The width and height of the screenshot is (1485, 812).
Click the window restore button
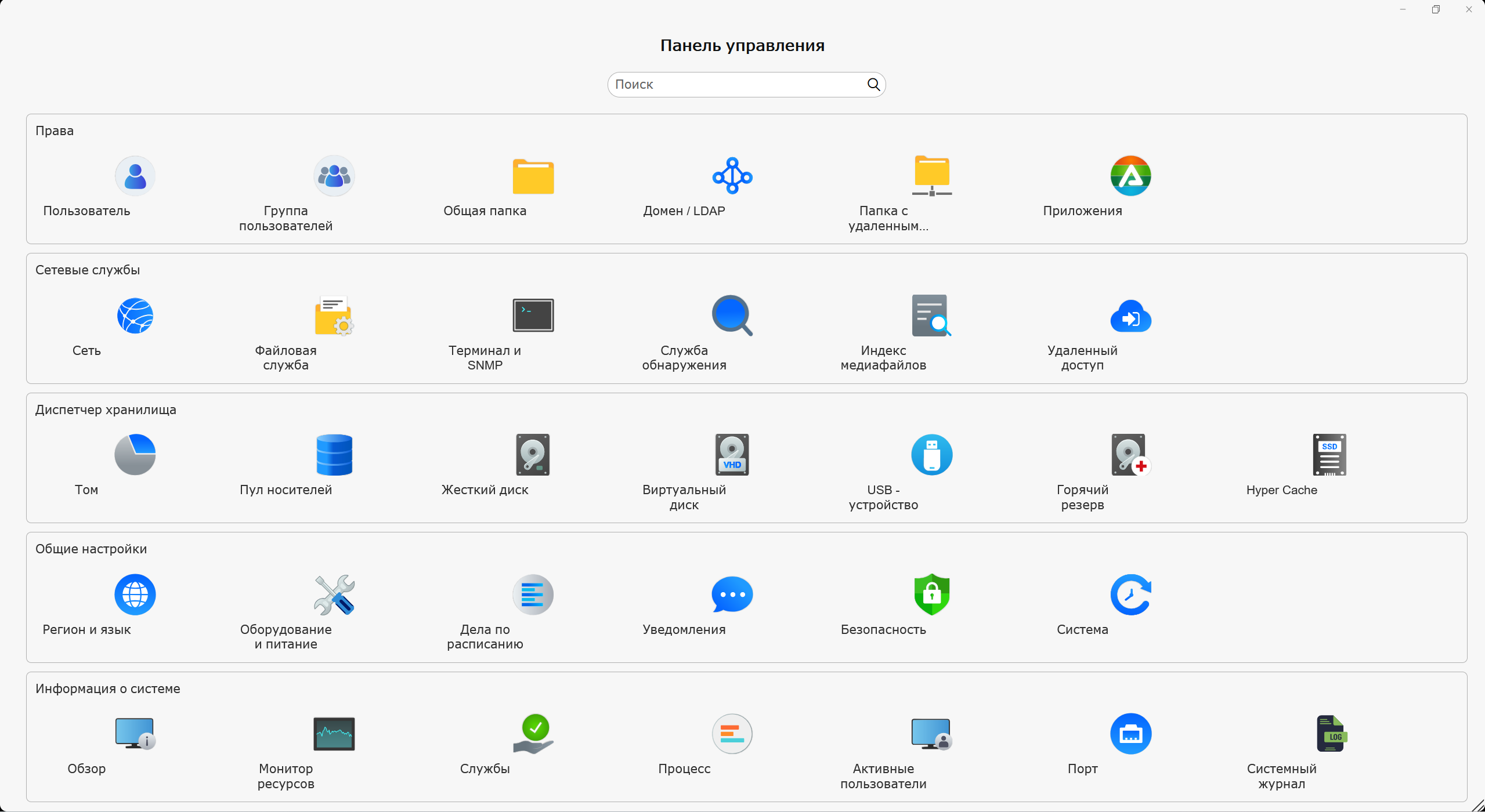tap(1436, 9)
